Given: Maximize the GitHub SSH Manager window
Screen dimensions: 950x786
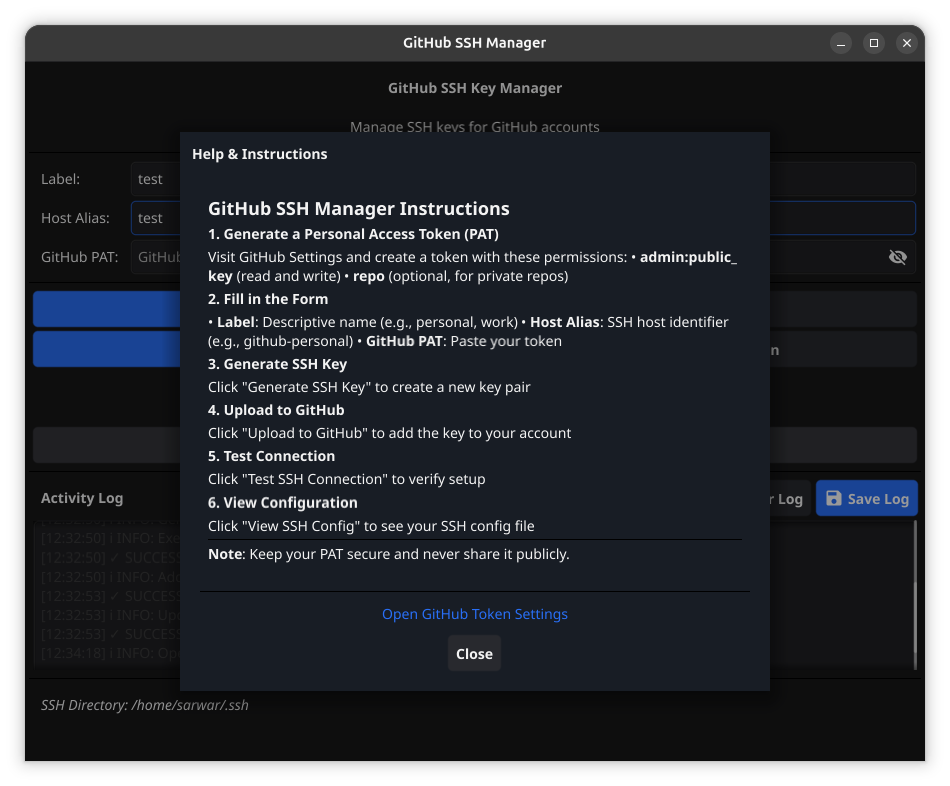Looking at the screenshot, I should coord(874,43).
